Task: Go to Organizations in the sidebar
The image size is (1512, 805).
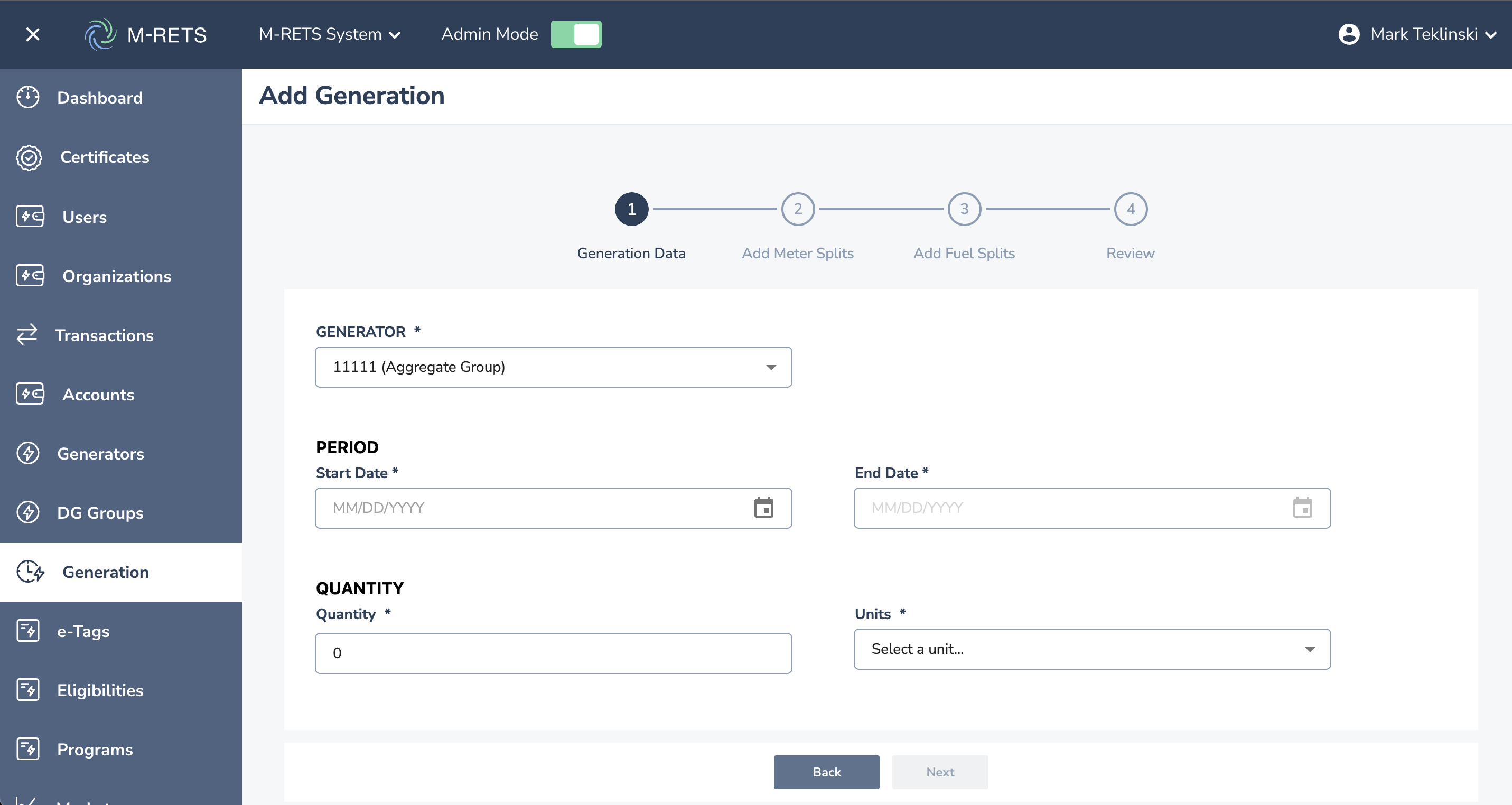Action: click(116, 276)
